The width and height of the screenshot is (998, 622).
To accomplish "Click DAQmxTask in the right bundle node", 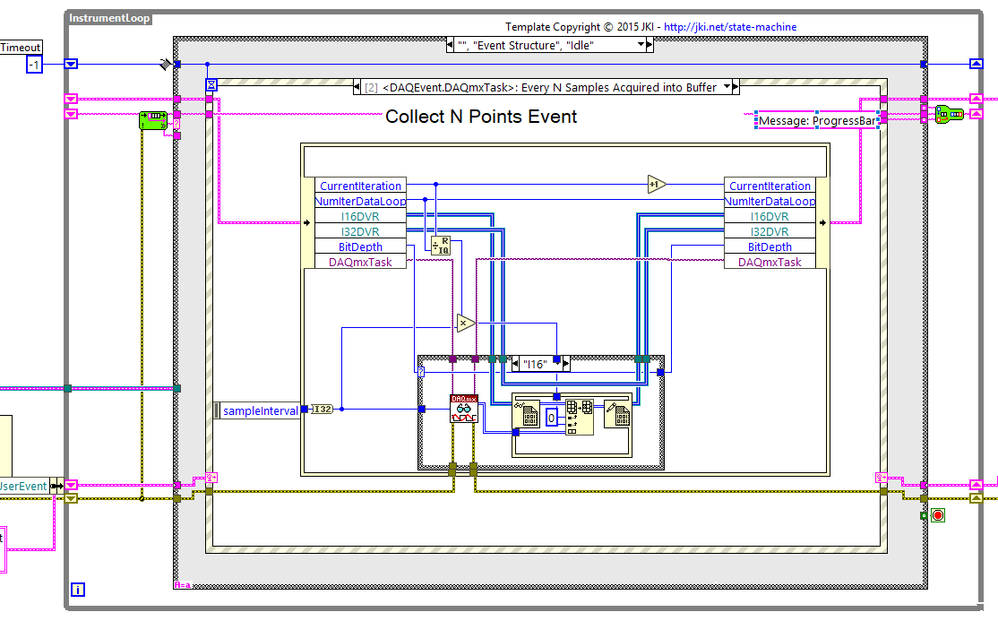I will click(770, 262).
